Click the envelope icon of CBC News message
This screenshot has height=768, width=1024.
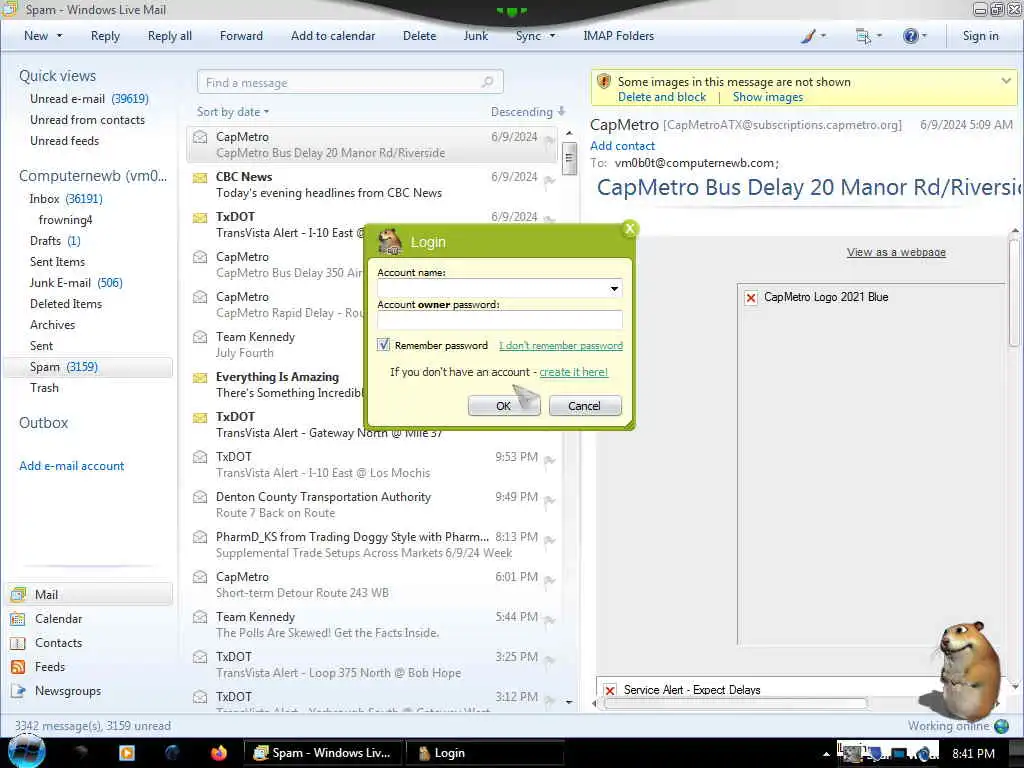point(200,177)
